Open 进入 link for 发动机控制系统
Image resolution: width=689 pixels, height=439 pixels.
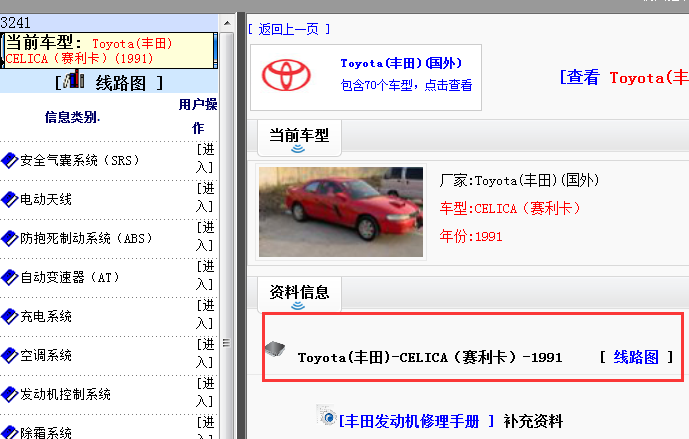tap(205, 392)
